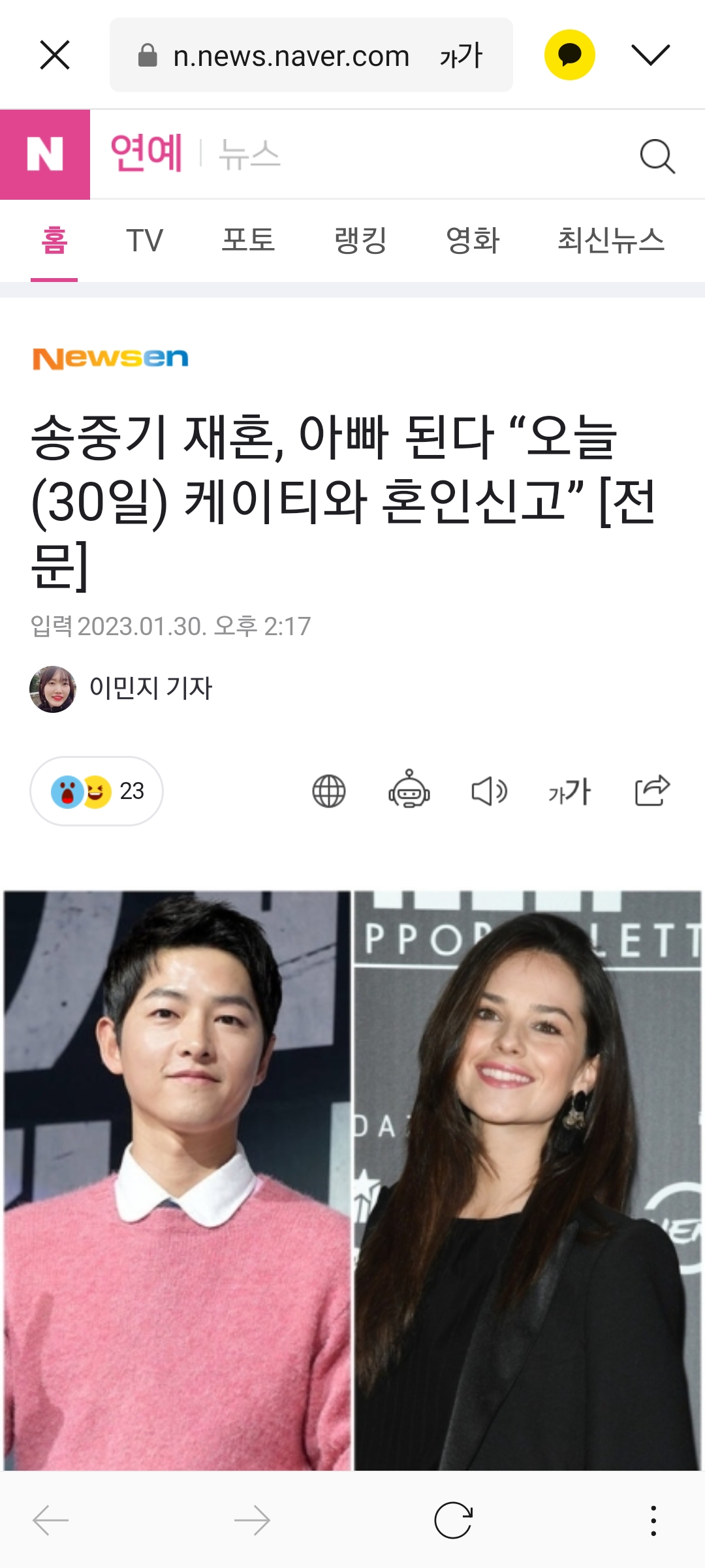Image resolution: width=705 pixels, height=1568 pixels.
Task: Adjust article text size with 가가 icon
Action: click(570, 791)
